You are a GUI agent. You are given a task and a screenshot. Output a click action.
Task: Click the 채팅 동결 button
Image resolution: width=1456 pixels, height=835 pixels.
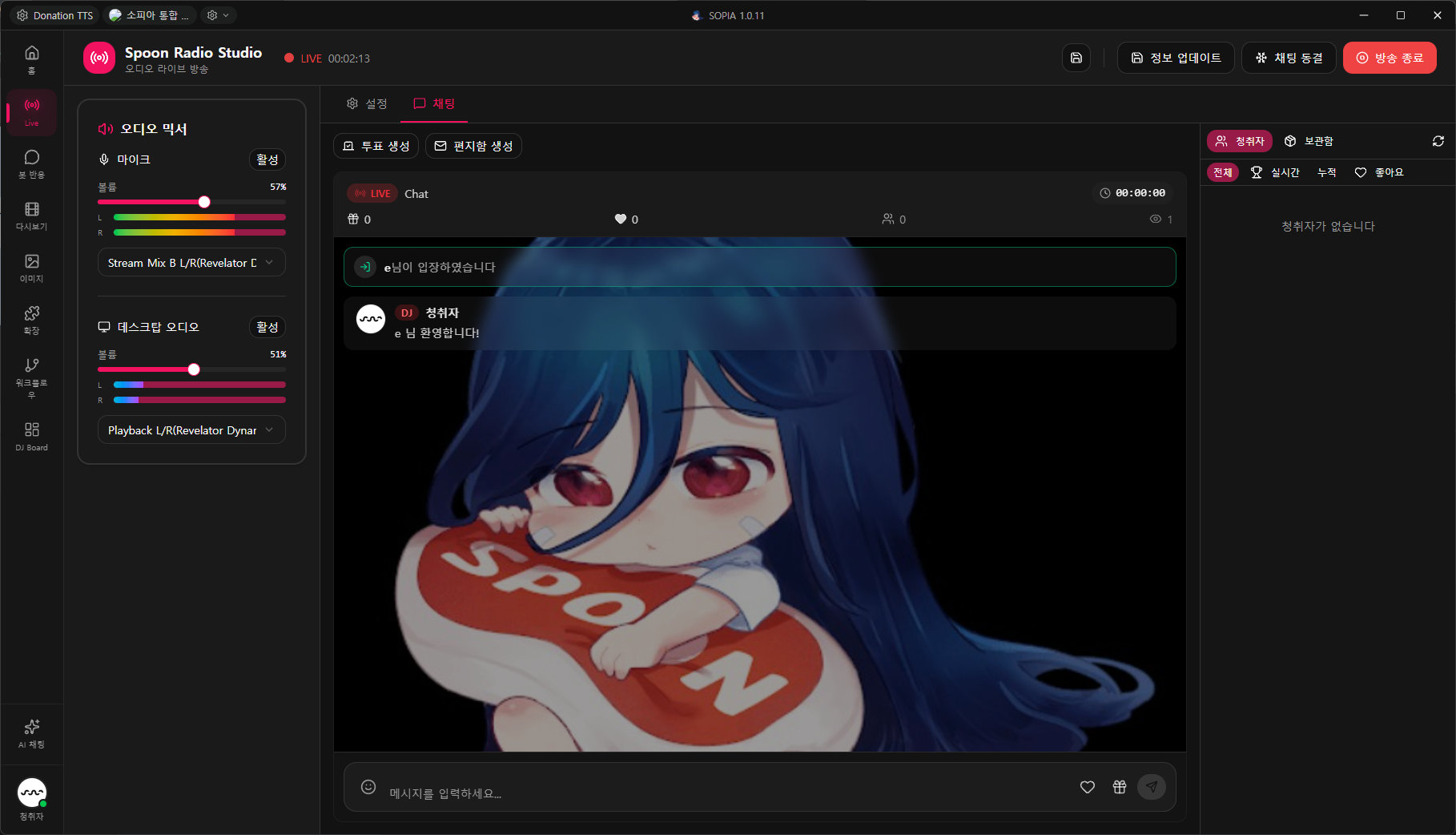click(1288, 58)
